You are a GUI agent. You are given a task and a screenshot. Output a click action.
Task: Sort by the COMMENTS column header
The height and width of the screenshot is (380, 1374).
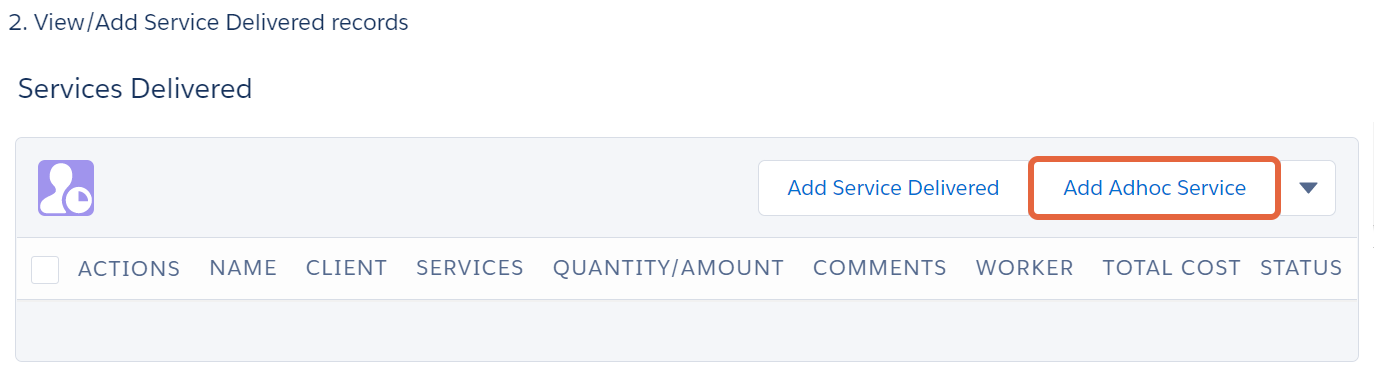(x=880, y=268)
